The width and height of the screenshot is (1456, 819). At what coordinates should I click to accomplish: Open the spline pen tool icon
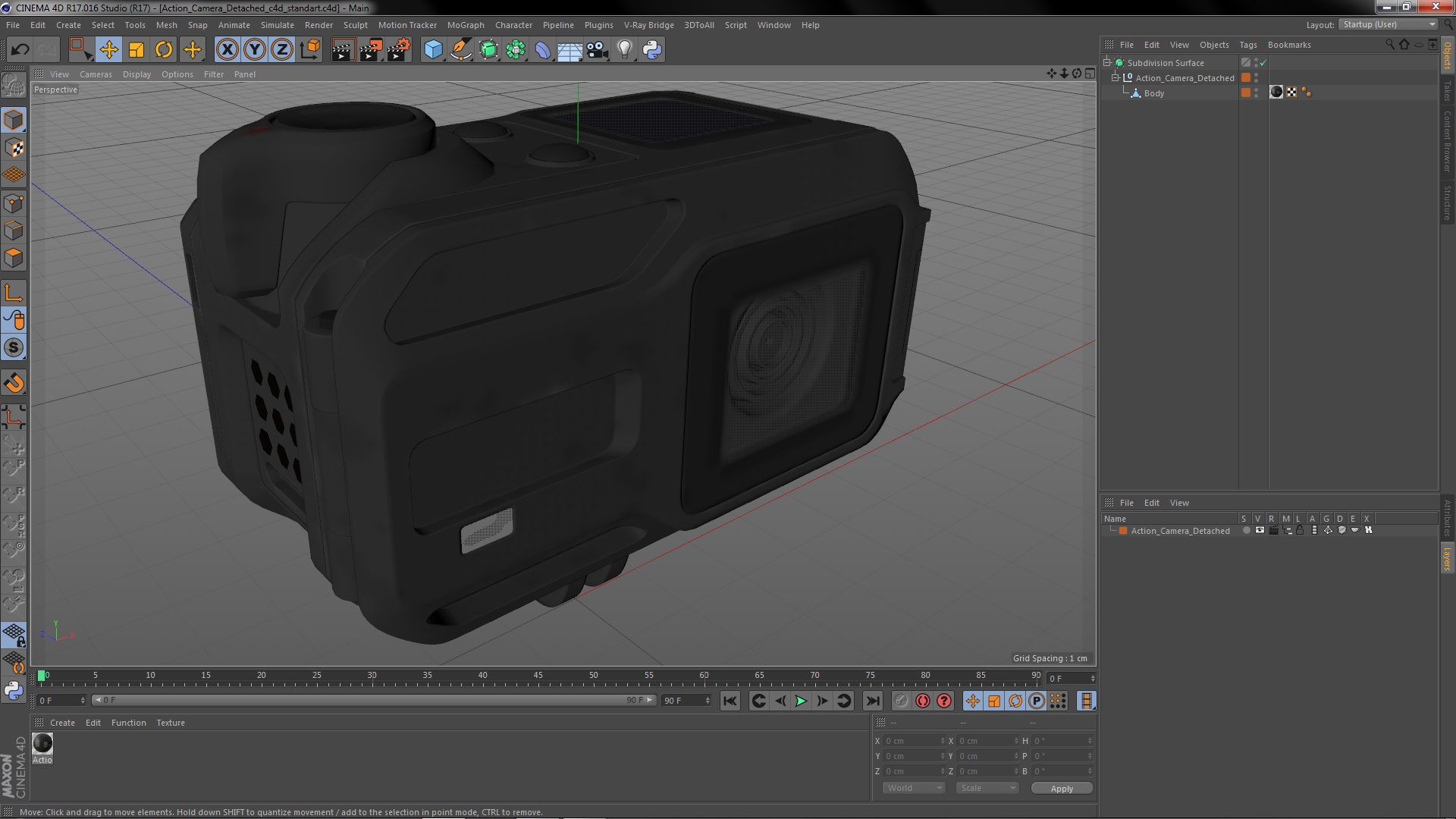tap(460, 50)
